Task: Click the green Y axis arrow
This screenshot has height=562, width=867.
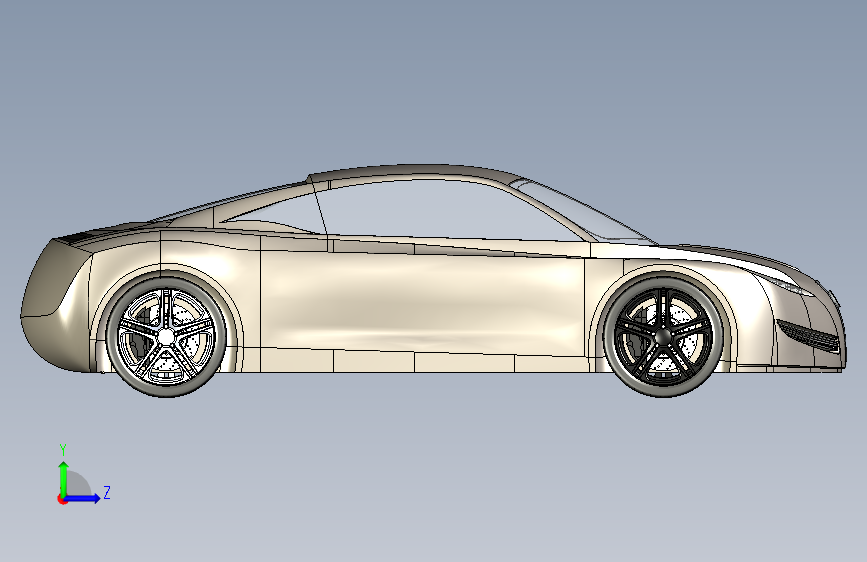Action: tap(64, 478)
